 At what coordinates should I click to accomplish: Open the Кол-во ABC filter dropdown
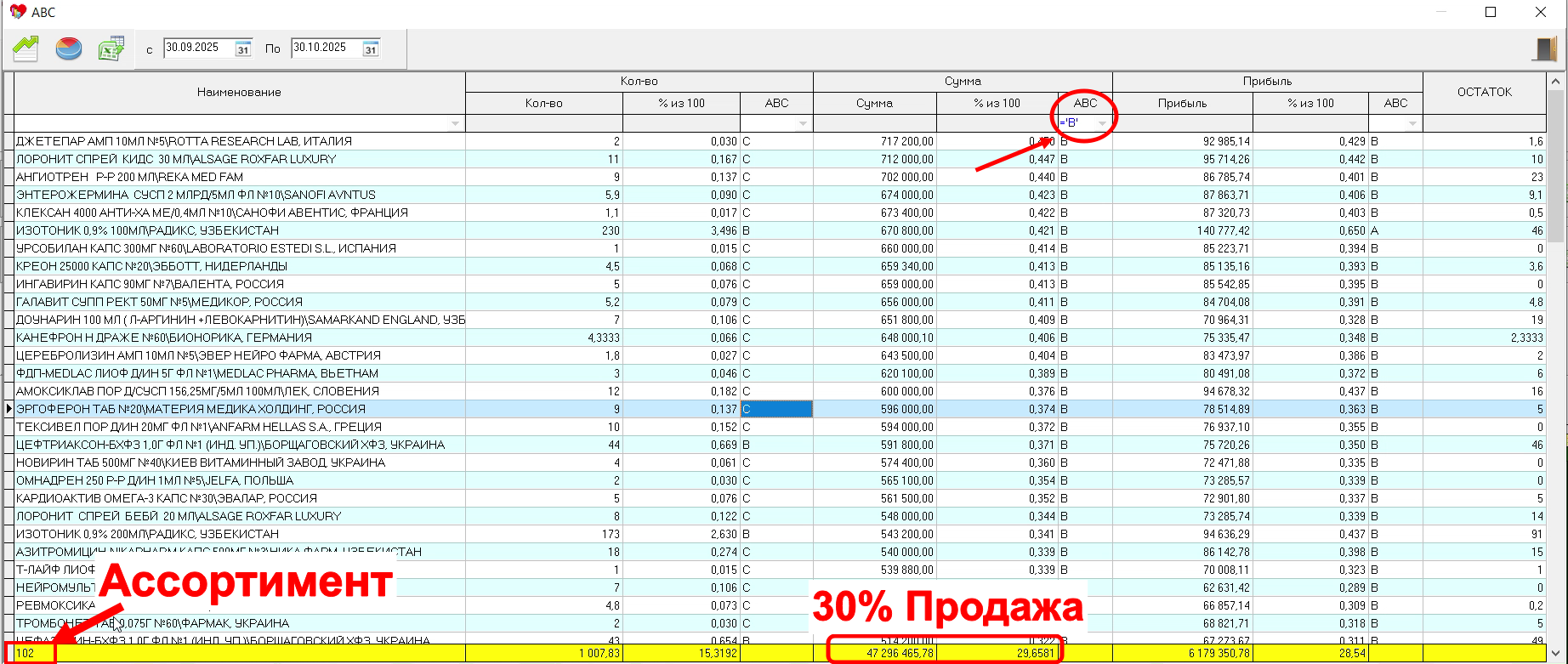pos(803,124)
